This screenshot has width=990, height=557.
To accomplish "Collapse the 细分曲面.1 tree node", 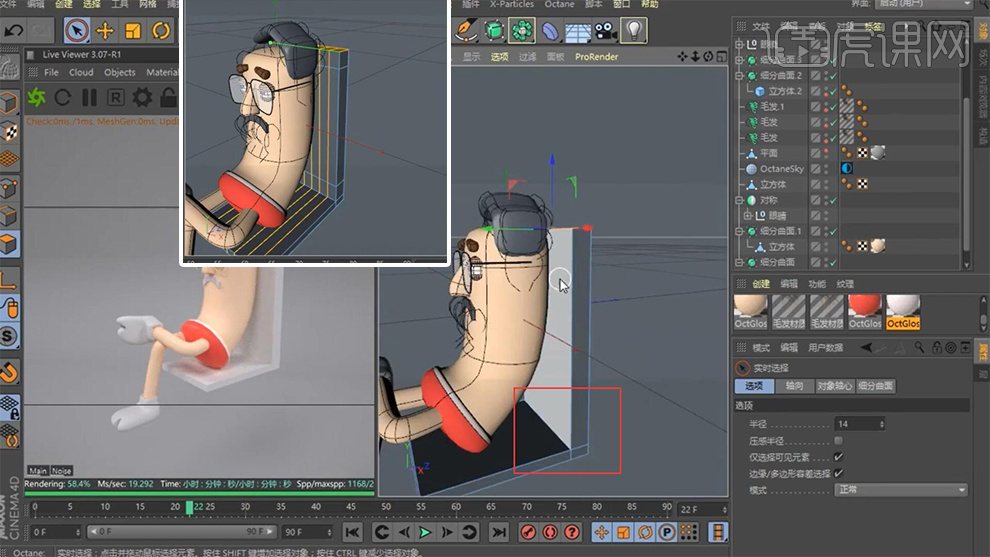I will 739,231.
